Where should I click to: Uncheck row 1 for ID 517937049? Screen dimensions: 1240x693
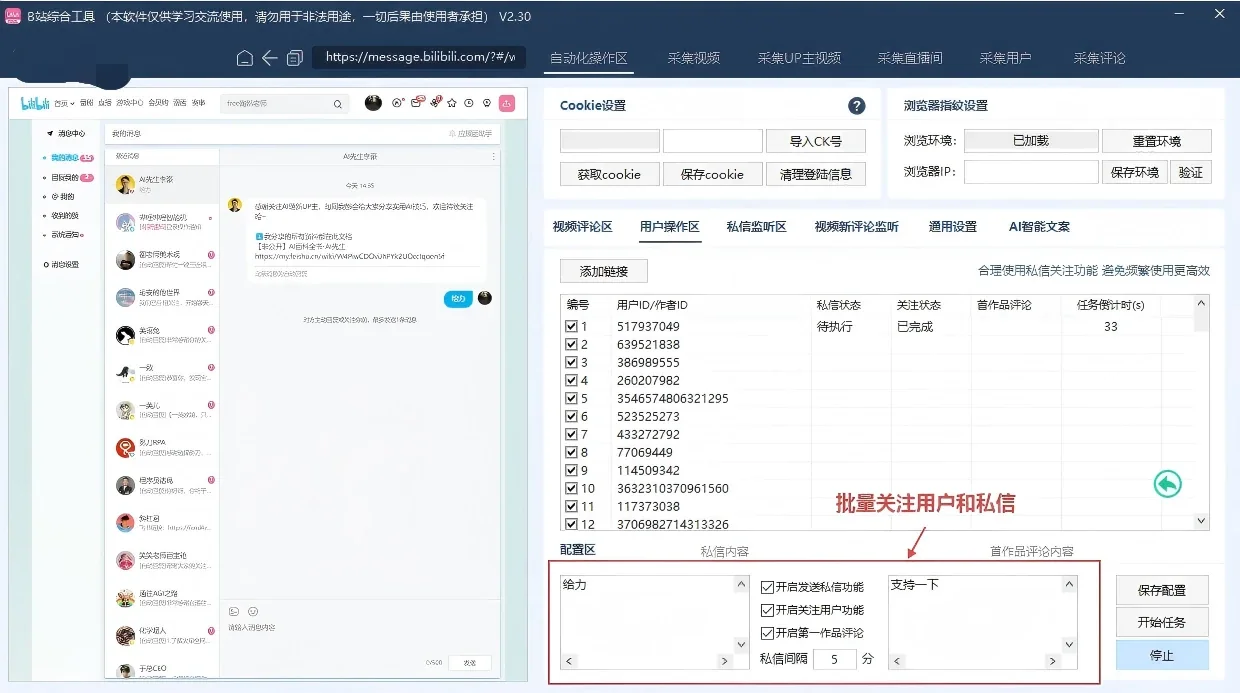click(x=571, y=327)
